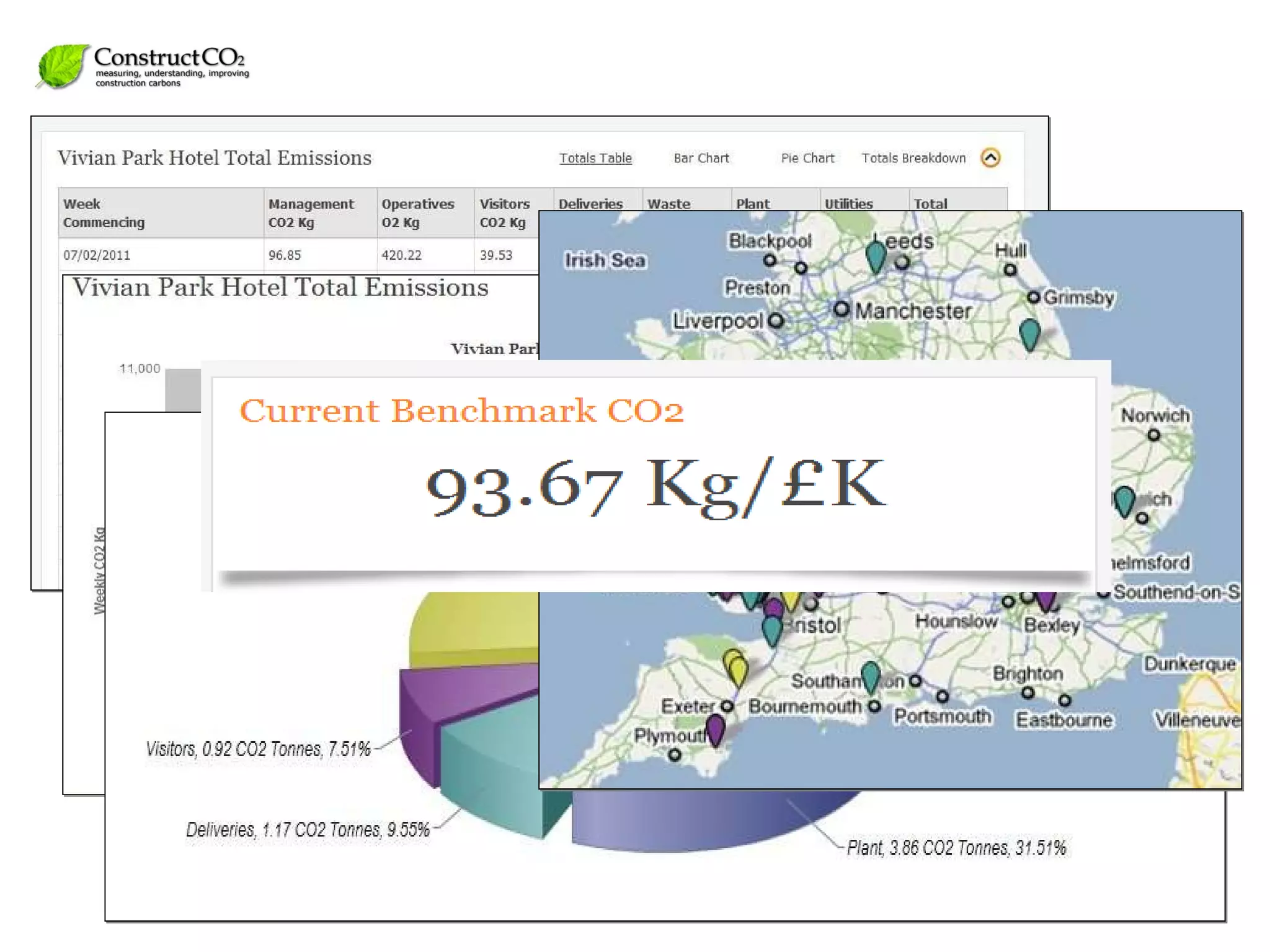This screenshot has height=952, width=1270.
Task: Click the teal map pin near Leeds
Action: pos(876,255)
